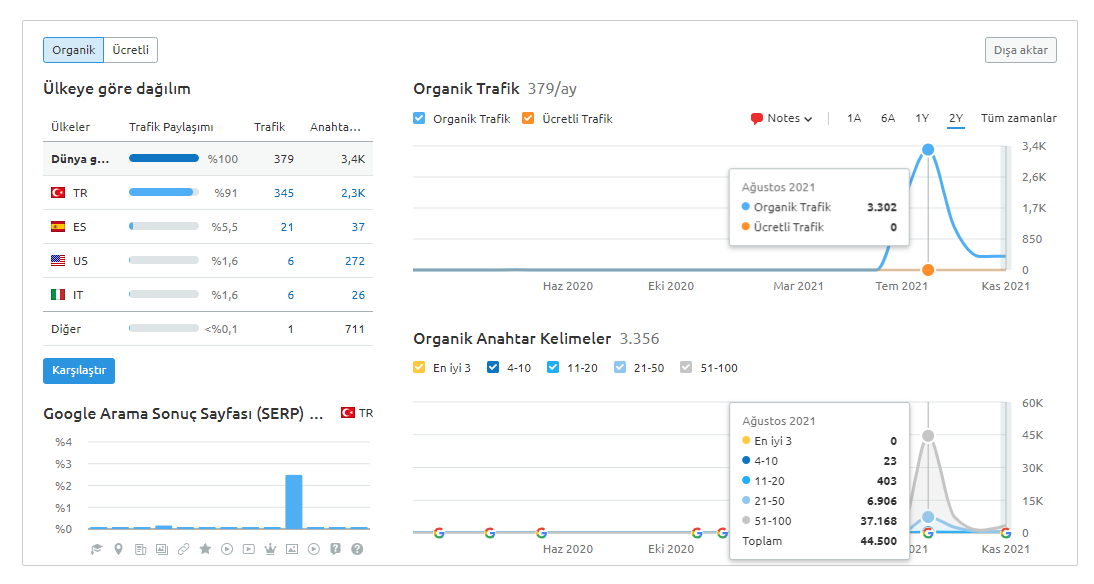
Task: Click the ES traffic share bar
Action: click(164, 226)
